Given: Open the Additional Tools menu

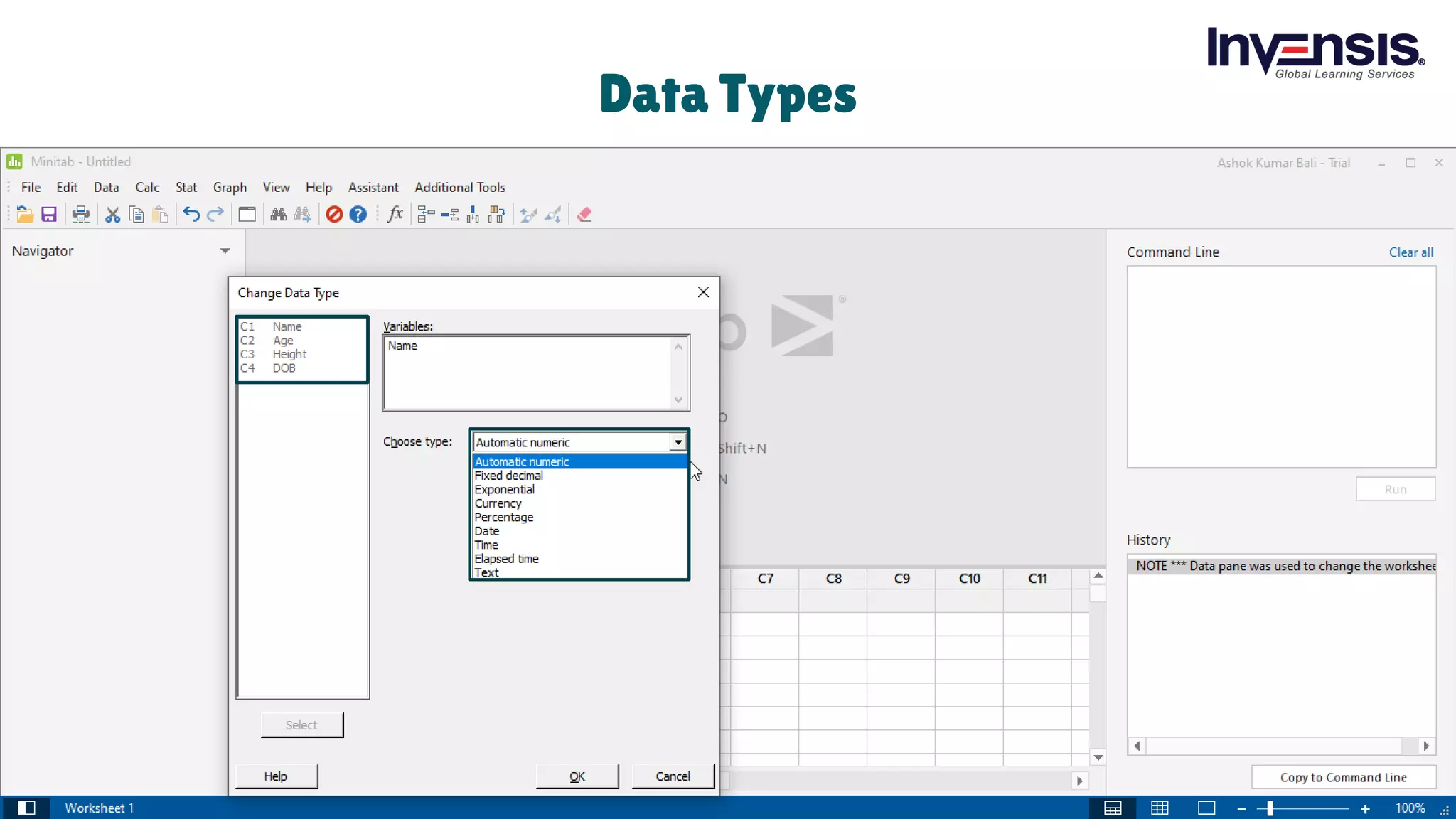Looking at the screenshot, I should 460,188.
